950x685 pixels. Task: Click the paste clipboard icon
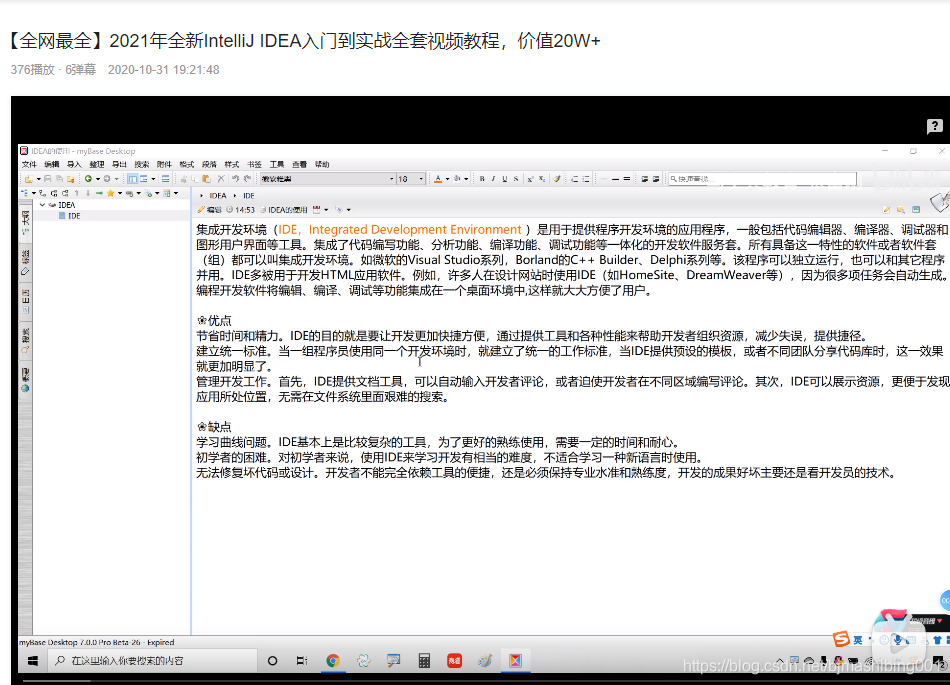point(206,179)
